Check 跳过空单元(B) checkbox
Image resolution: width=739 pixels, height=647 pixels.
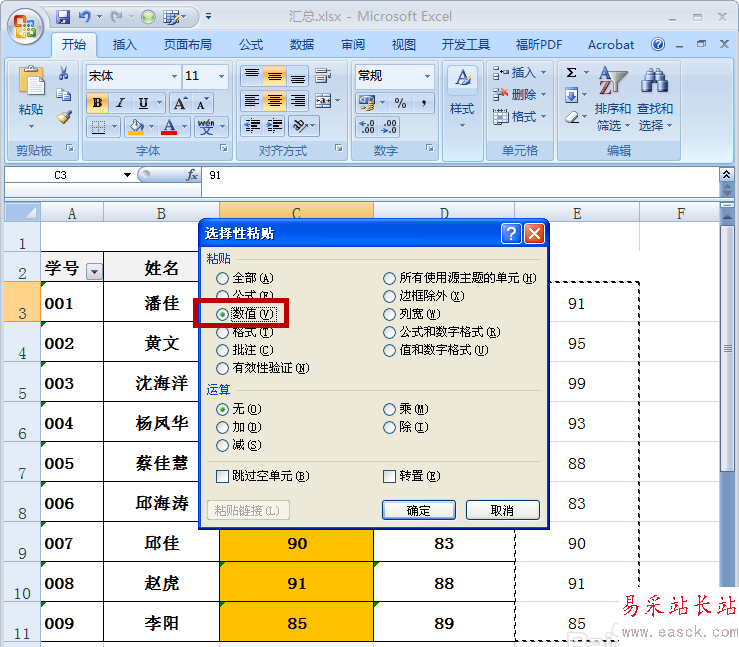(x=222, y=476)
